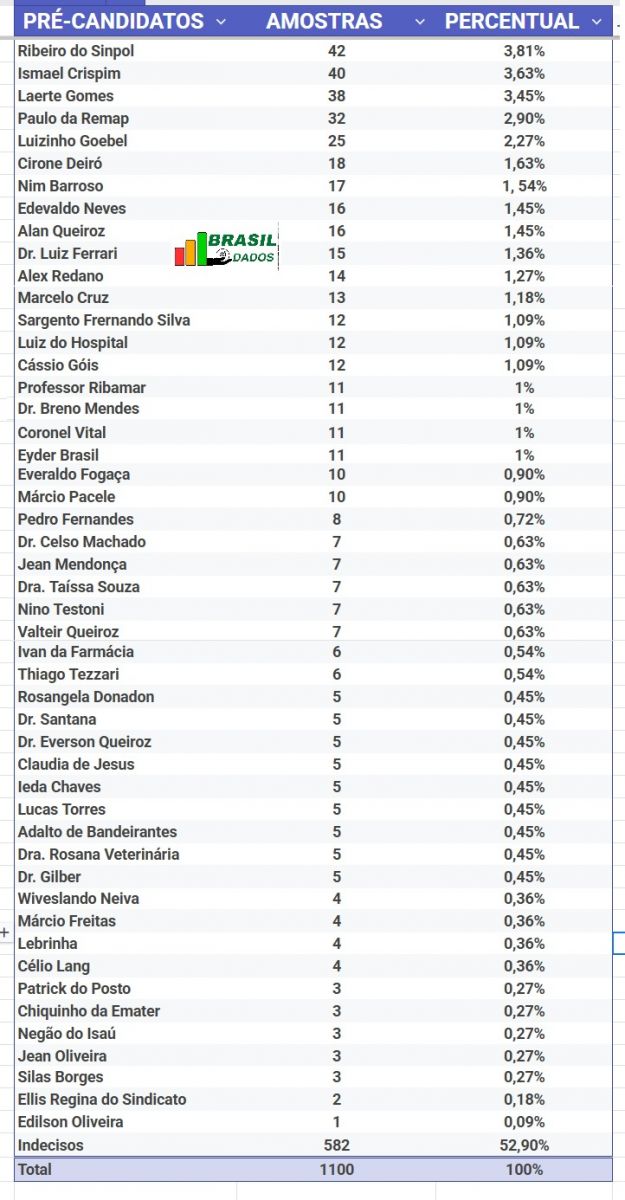Image resolution: width=625 pixels, height=1200 pixels.
Task: Select the Total row label cell
Action: click(x=35, y=1169)
